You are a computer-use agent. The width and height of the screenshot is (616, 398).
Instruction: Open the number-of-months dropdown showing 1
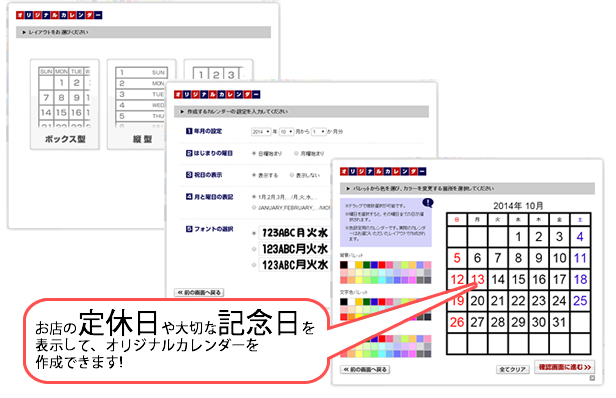coord(319,132)
